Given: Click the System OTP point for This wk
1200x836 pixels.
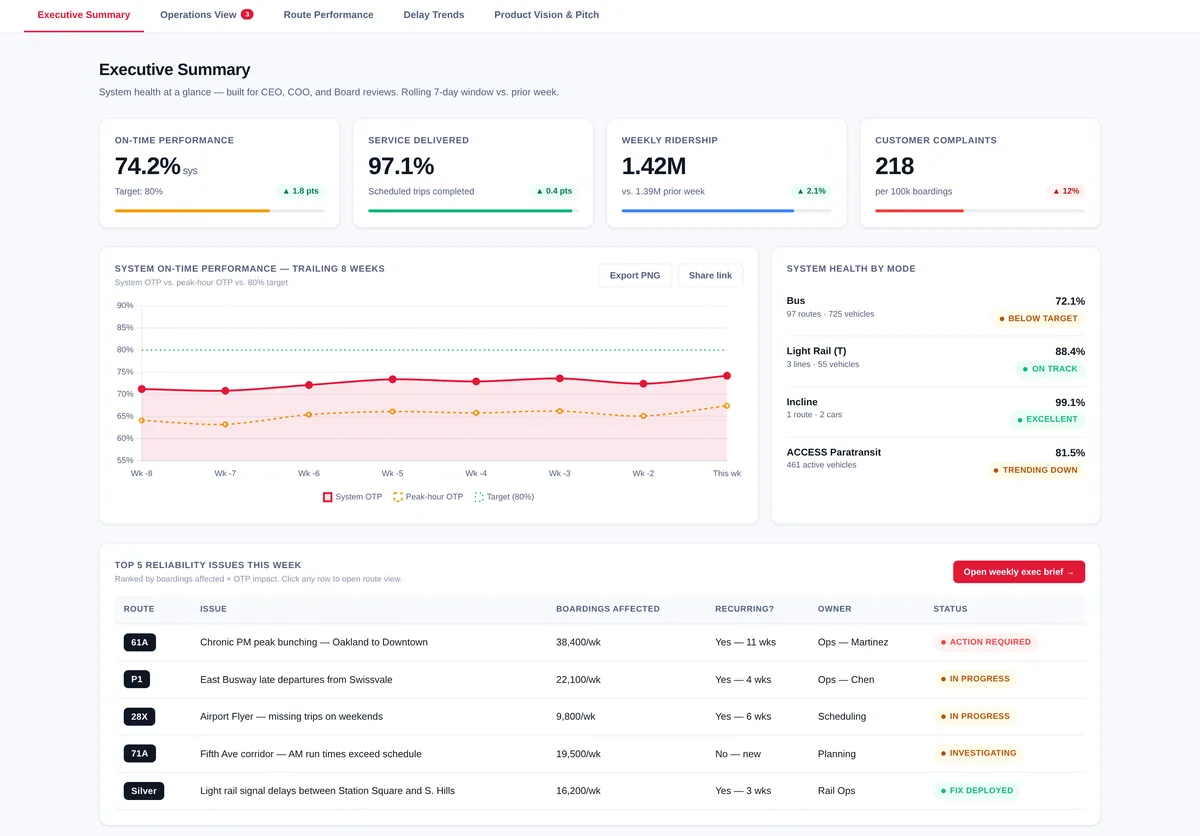Looking at the screenshot, I should click(727, 376).
